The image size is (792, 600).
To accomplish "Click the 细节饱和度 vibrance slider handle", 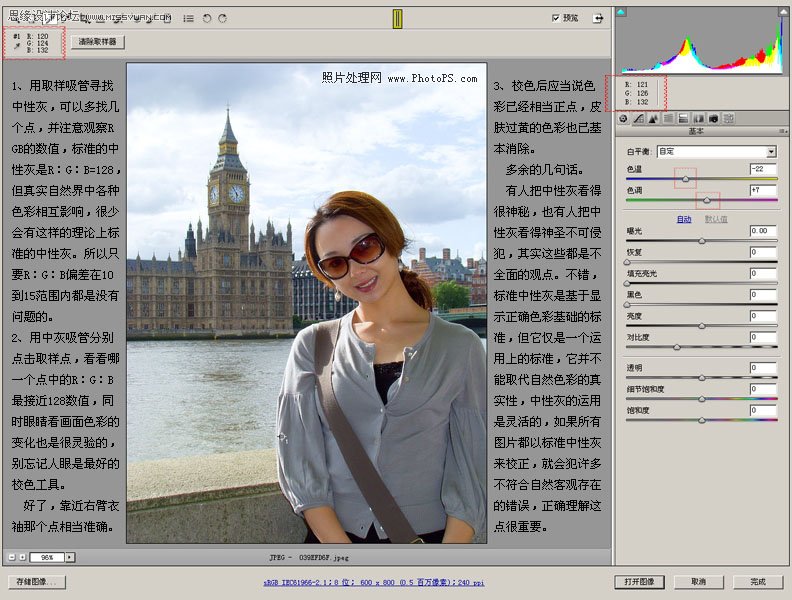I will click(702, 399).
